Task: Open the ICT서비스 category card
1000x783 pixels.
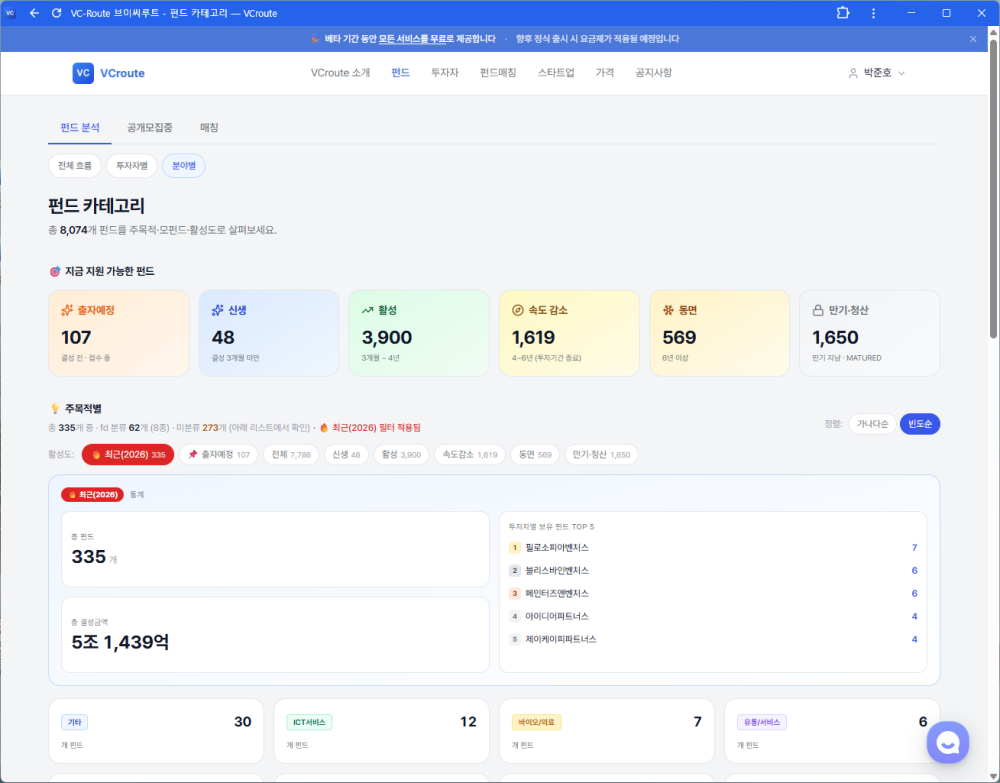Action: [x=381, y=731]
